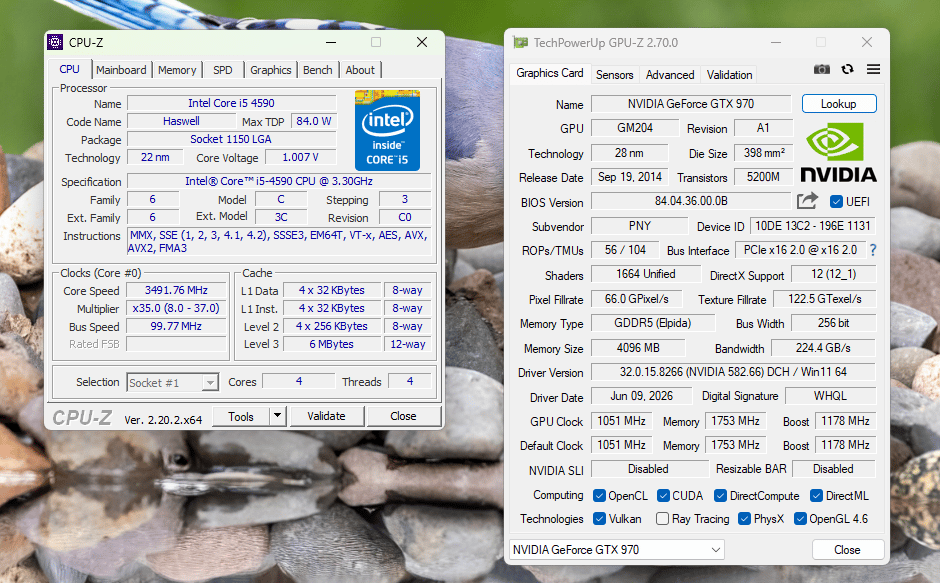The height and width of the screenshot is (583, 940).
Task: Toggle the Vulkan checkbox
Action: [x=599, y=518]
